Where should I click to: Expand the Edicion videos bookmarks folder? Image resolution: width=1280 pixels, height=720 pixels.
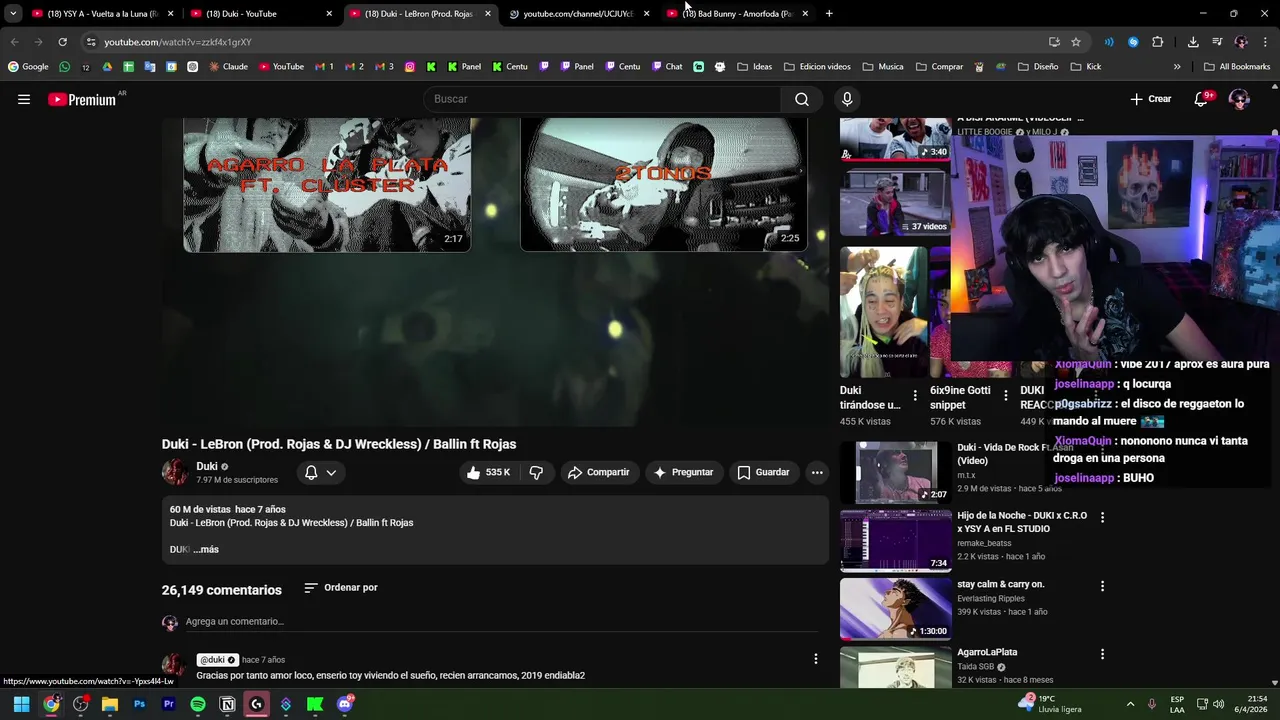click(x=817, y=67)
